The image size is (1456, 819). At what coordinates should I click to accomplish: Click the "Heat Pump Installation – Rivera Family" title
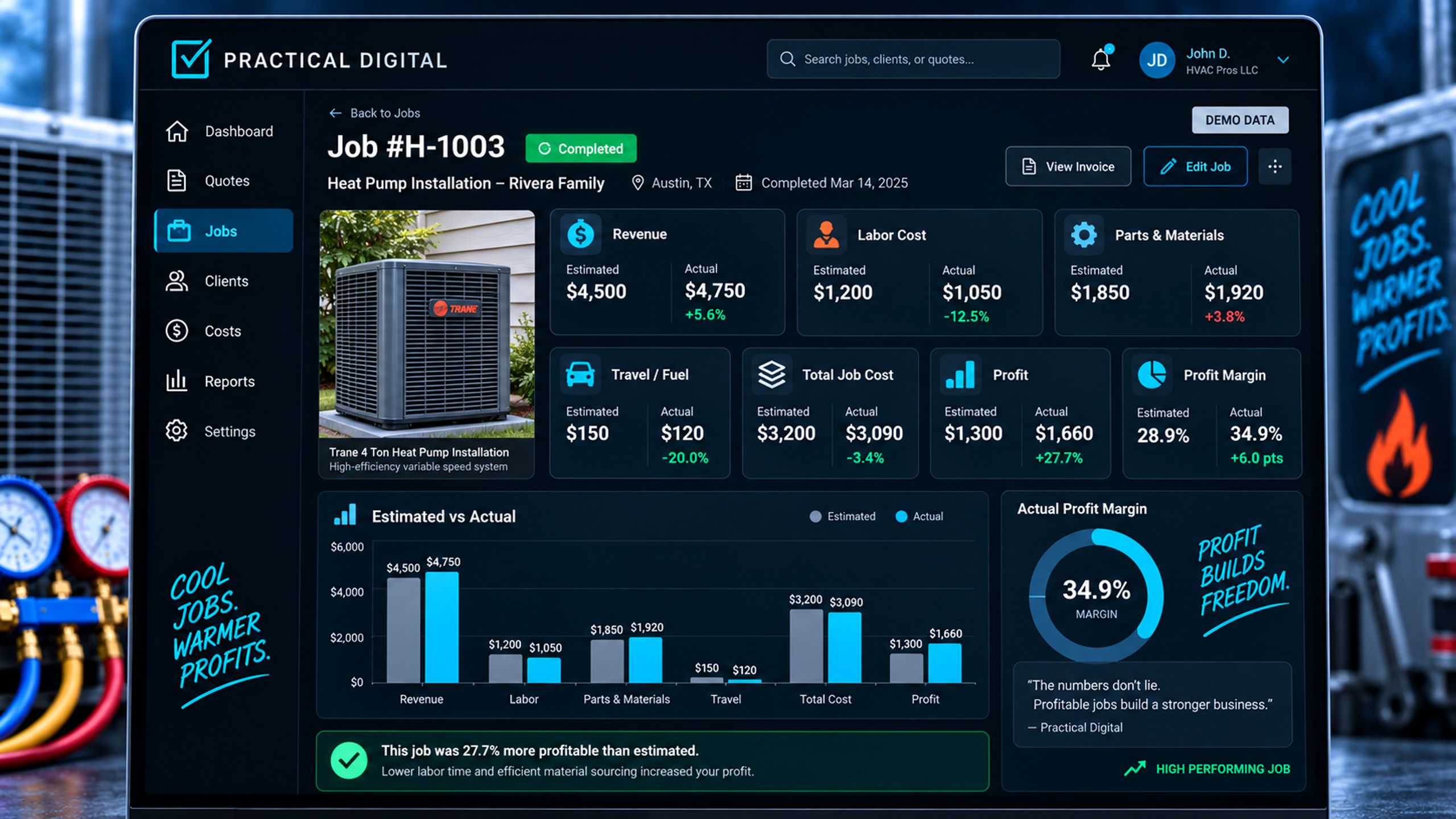[465, 183]
